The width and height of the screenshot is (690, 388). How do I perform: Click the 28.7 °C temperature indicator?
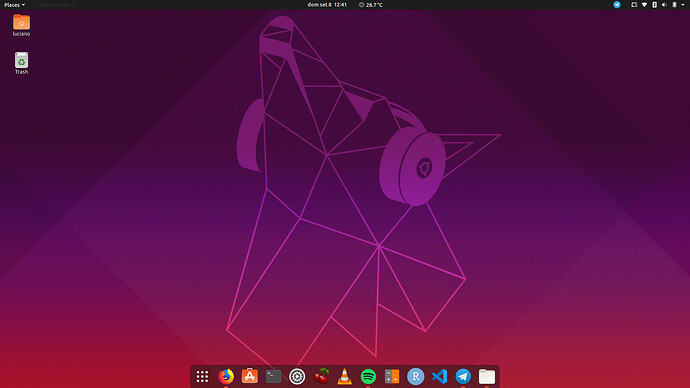click(x=371, y=5)
